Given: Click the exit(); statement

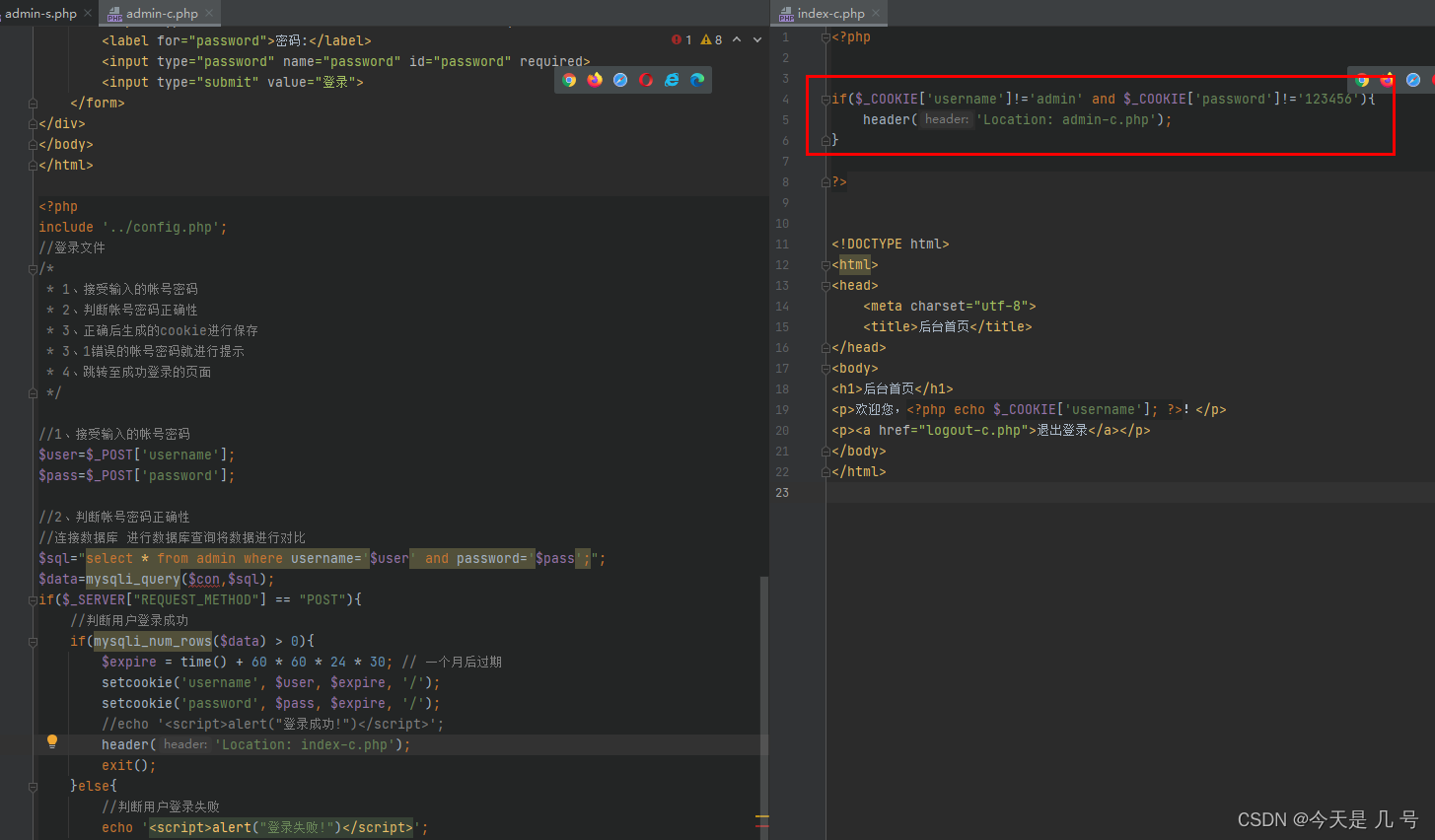Looking at the screenshot, I should pos(129,766).
